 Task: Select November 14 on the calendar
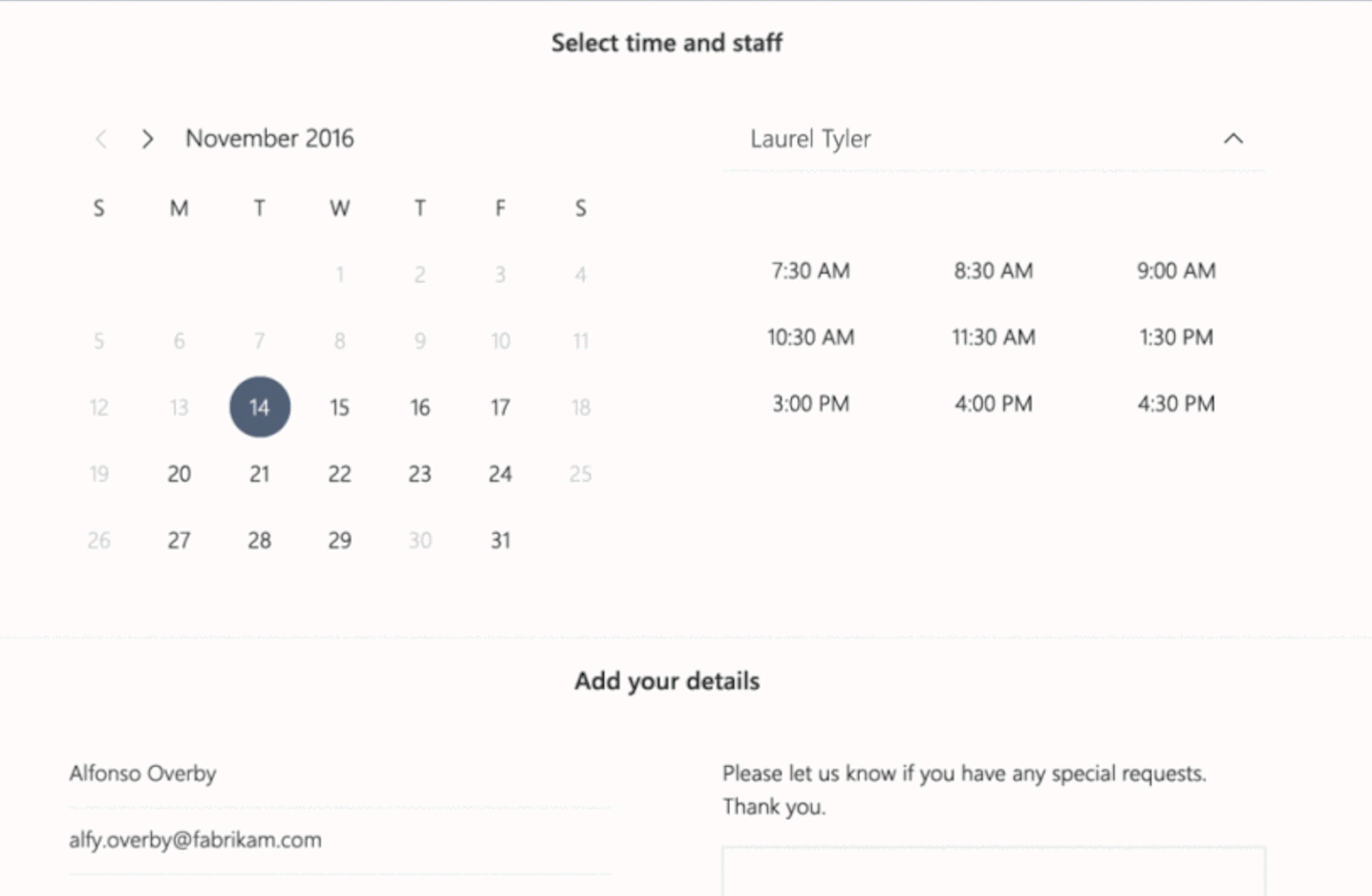[x=259, y=407]
